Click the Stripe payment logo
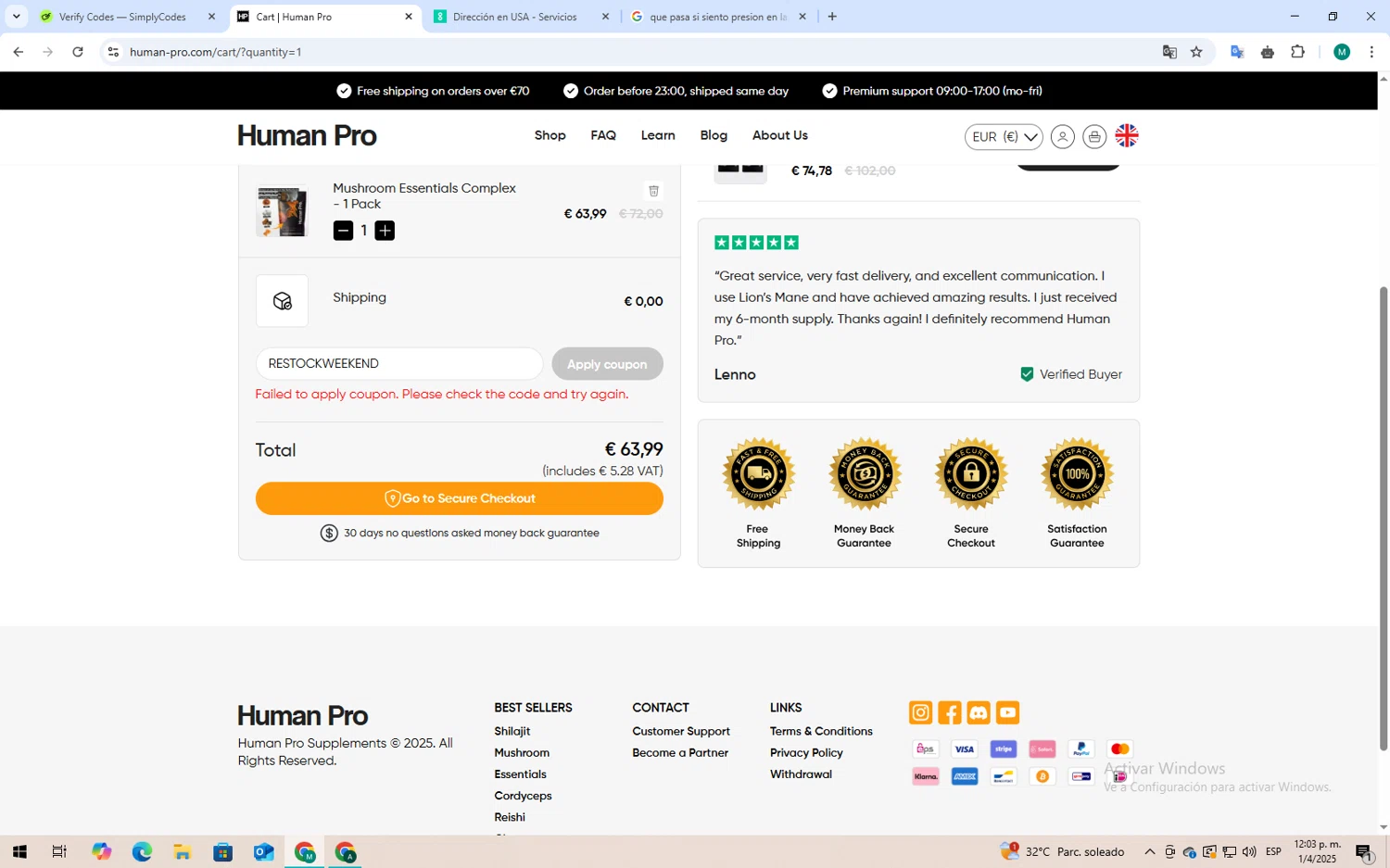This screenshot has height=868, width=1390. 1004,749
